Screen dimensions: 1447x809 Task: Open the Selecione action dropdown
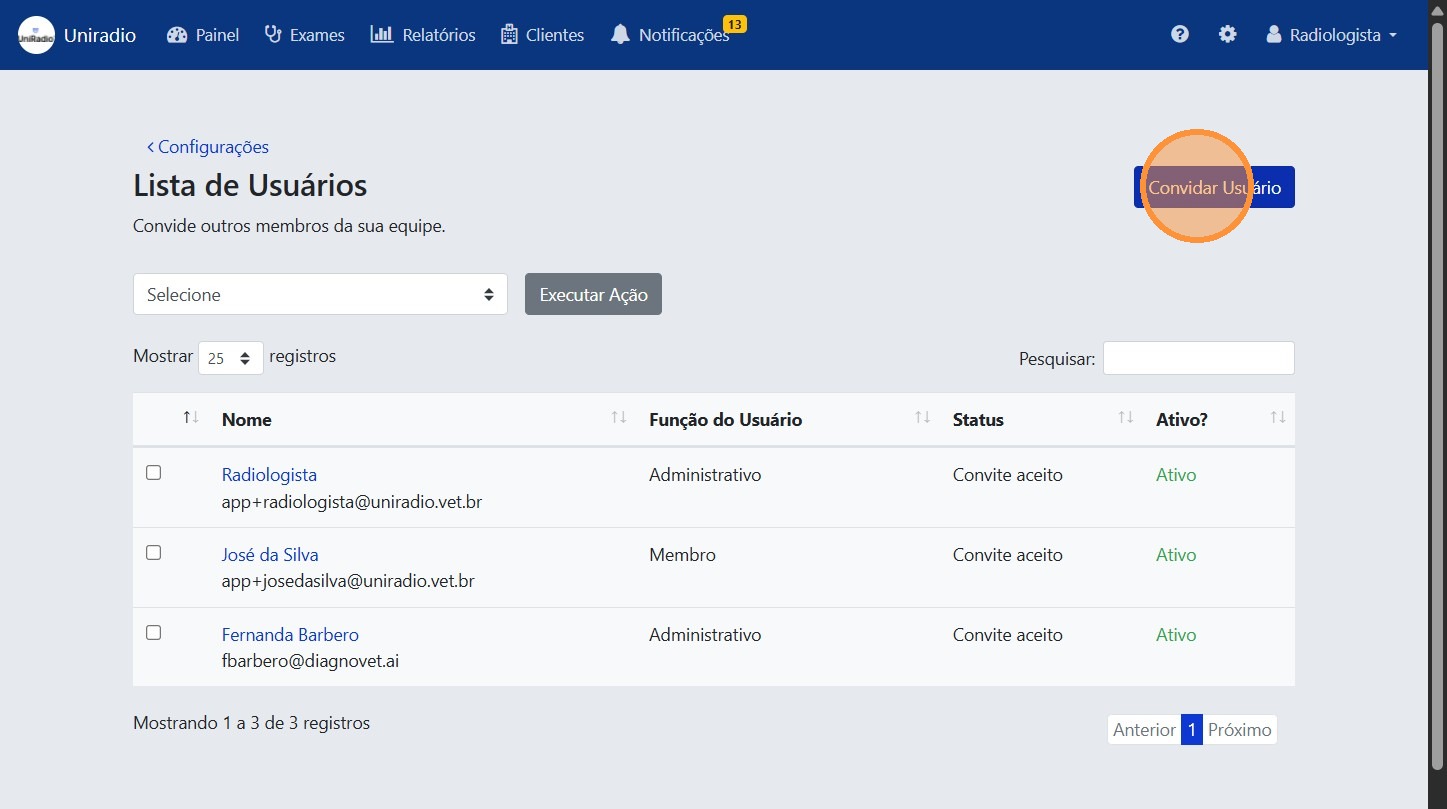point(319,294)
